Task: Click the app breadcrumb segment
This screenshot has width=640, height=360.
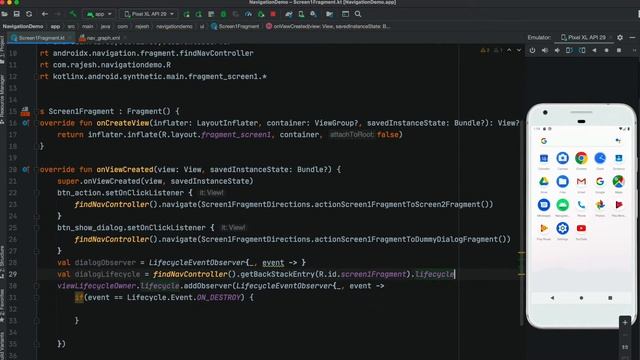Action: [x=55, y=26]
